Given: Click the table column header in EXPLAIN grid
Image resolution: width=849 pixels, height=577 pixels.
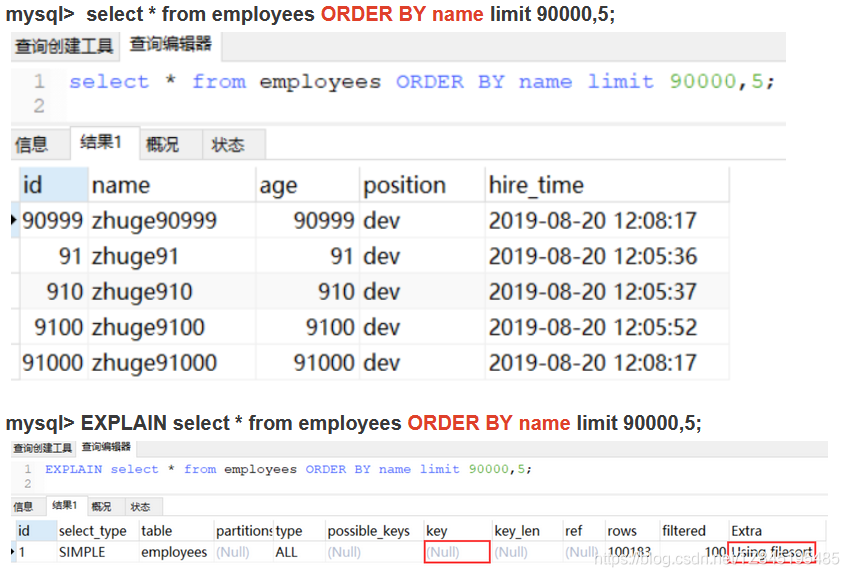Looking at the screenshot, I should coord(177,531).
